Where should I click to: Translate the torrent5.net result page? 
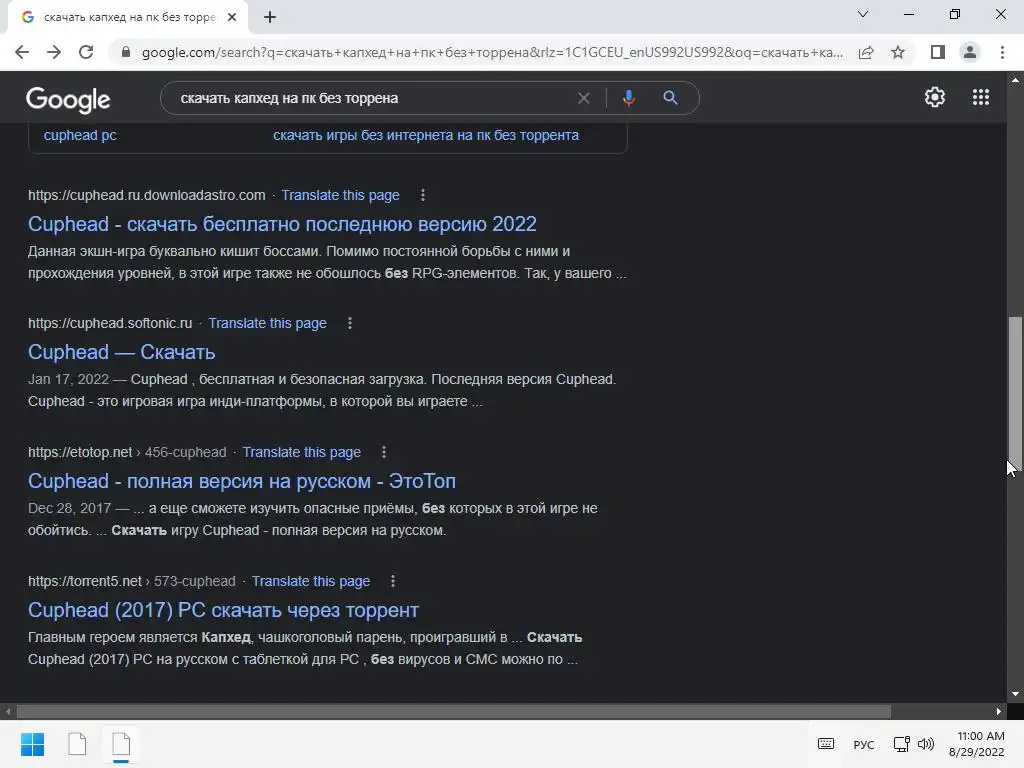[311, 581]
